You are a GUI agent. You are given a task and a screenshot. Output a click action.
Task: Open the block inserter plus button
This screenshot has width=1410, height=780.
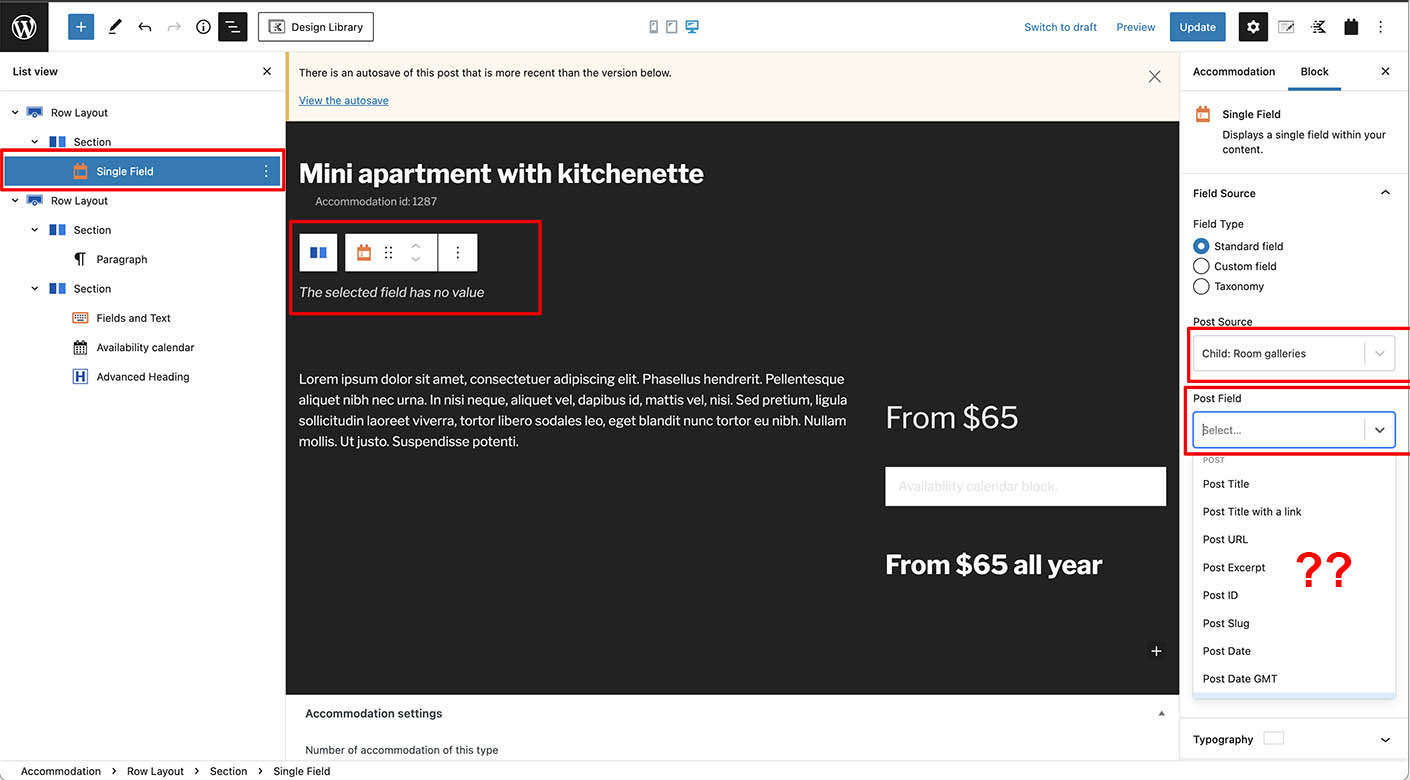(x=80, y=27)
